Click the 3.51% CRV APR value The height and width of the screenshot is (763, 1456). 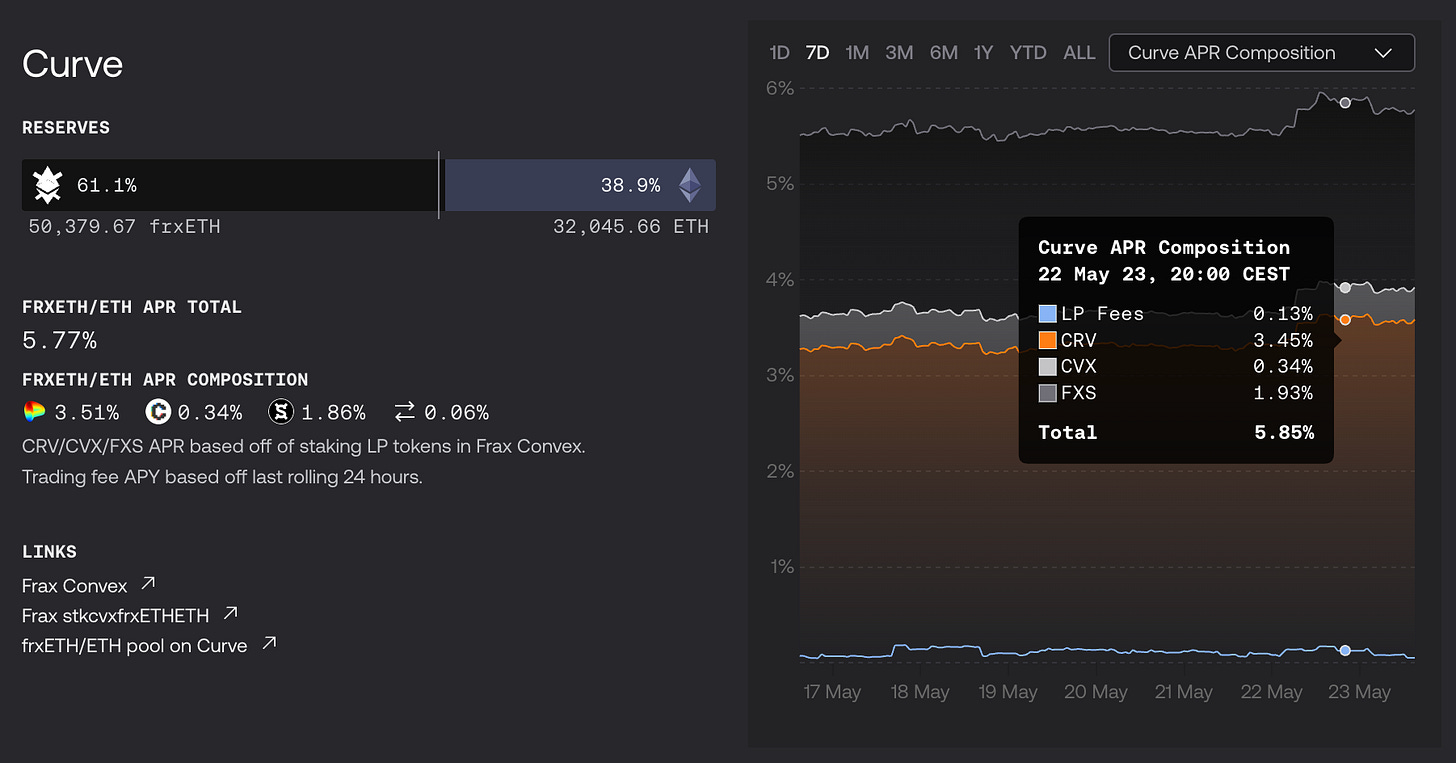(x=87, y=412)
